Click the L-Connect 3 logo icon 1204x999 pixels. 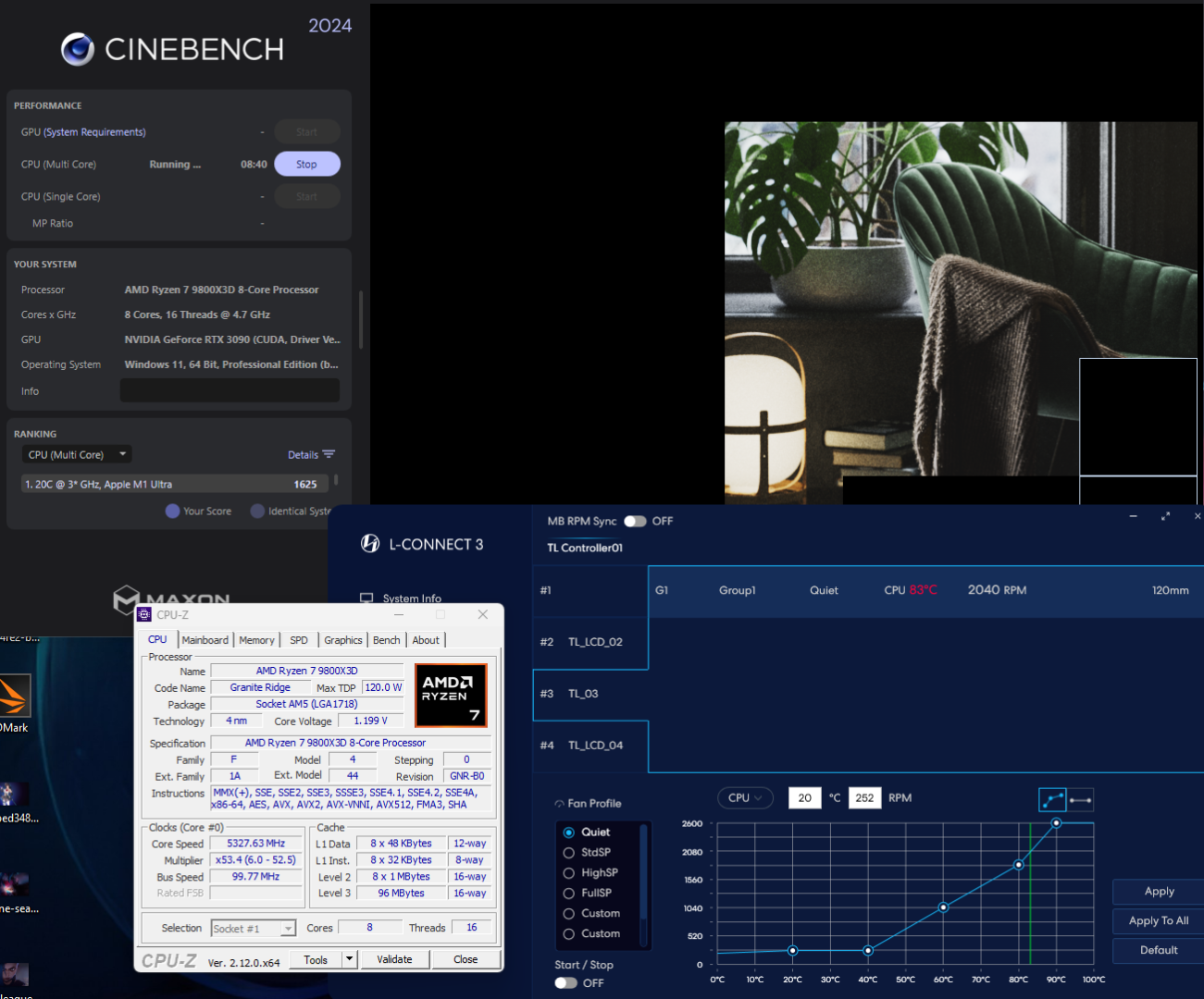coord(370,544)
